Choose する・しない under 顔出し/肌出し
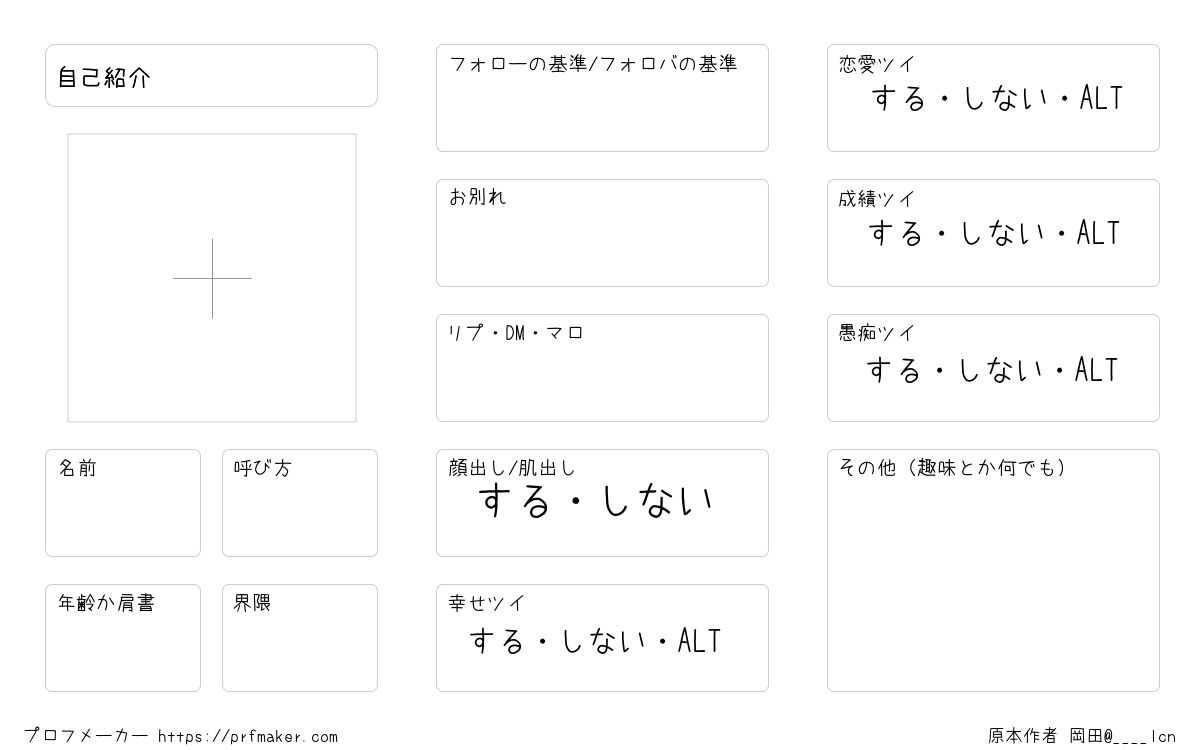1200x750 pixels. pos(596,500)
